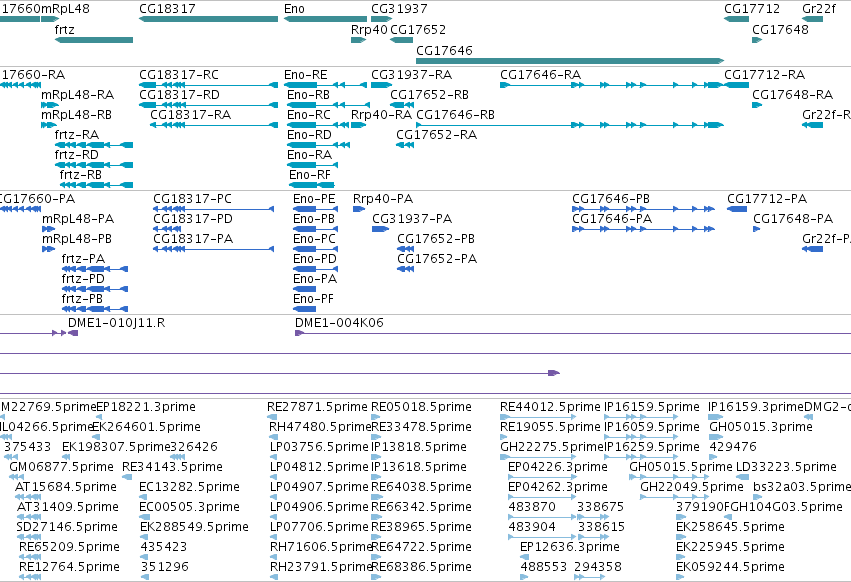This screenshot has width=851, height=582.
Task: Click EST label "IP16159.5prime"
Action: click(x=652, y=407)
